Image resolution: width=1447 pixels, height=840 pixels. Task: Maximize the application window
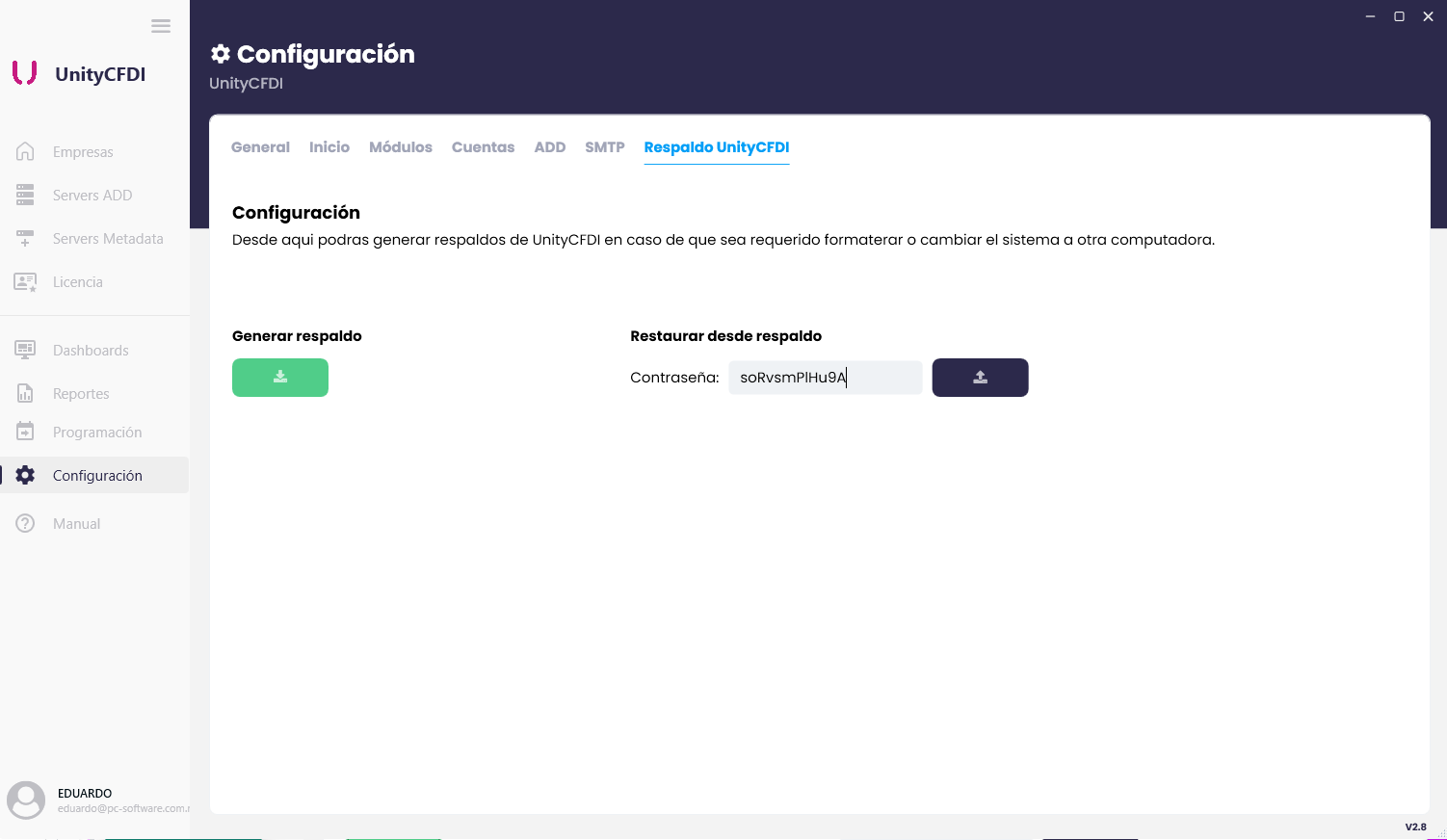[x=1399, y=16]
